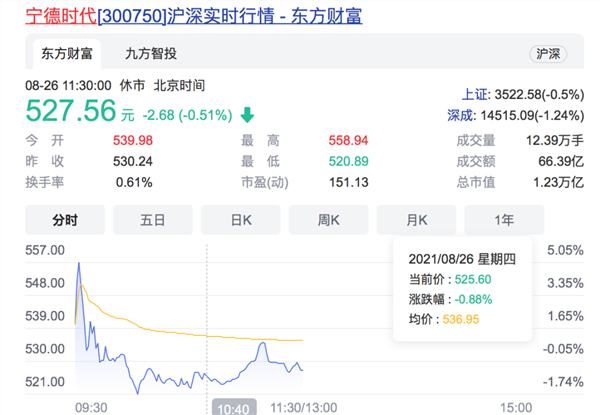Click the tooltip date 2021/08/26 星期四

[x=462, y=259]
